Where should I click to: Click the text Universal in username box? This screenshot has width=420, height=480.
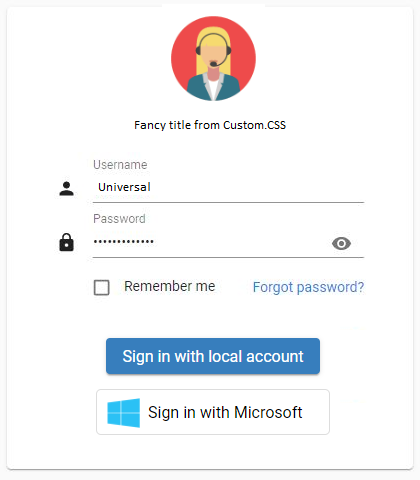click(x=124, y=187)
